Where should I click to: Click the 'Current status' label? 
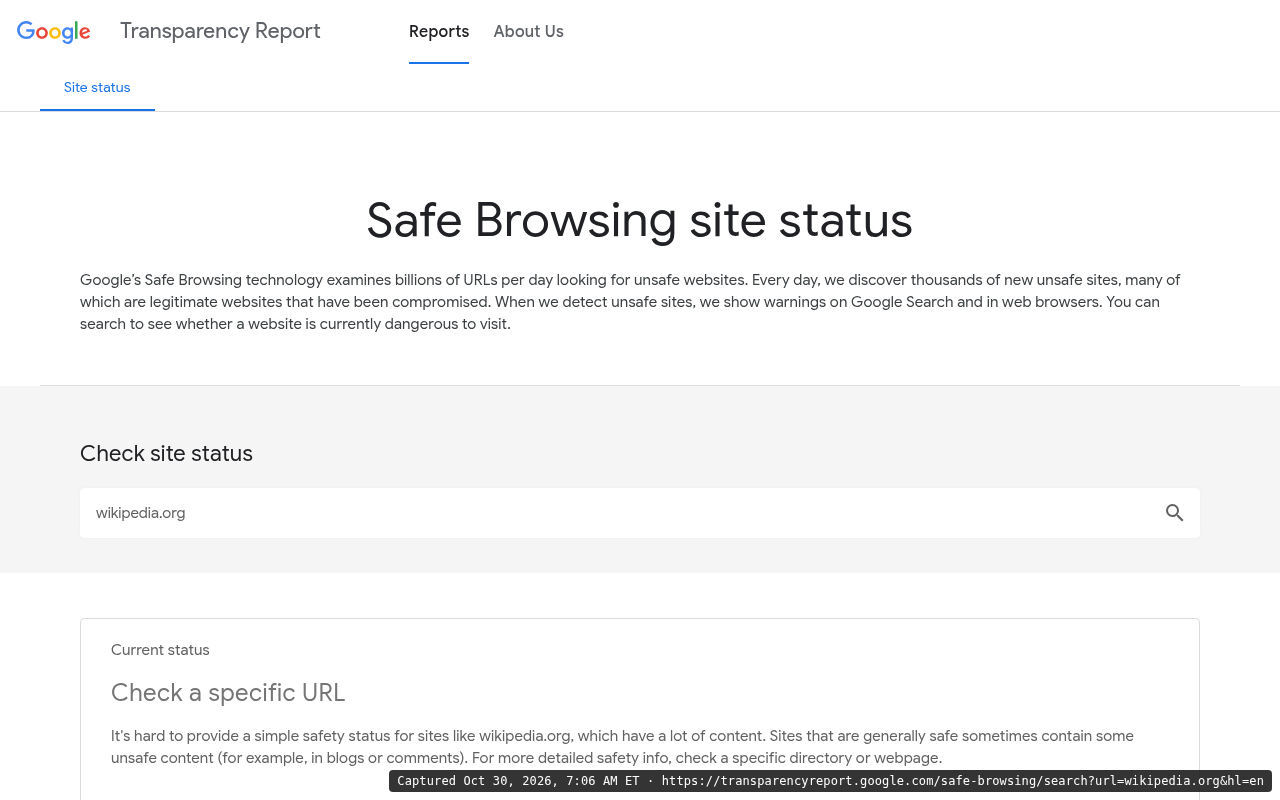pos(160,650)
